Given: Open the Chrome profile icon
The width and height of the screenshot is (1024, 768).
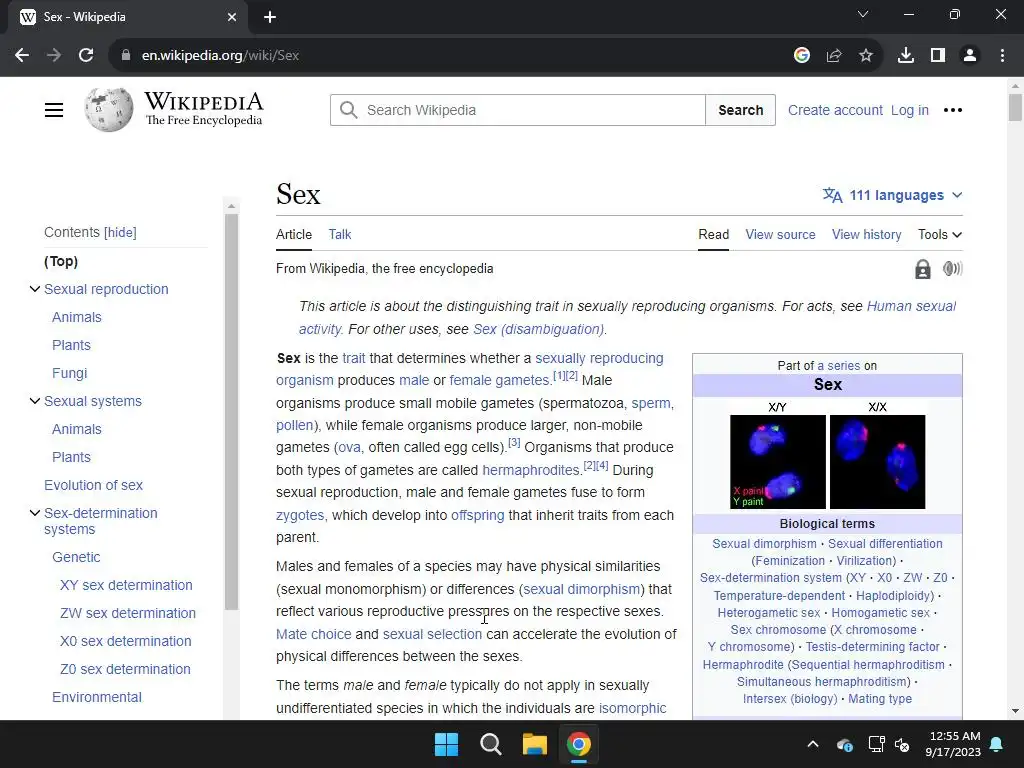Looking at the screenshot, I should tap(970, 56).
